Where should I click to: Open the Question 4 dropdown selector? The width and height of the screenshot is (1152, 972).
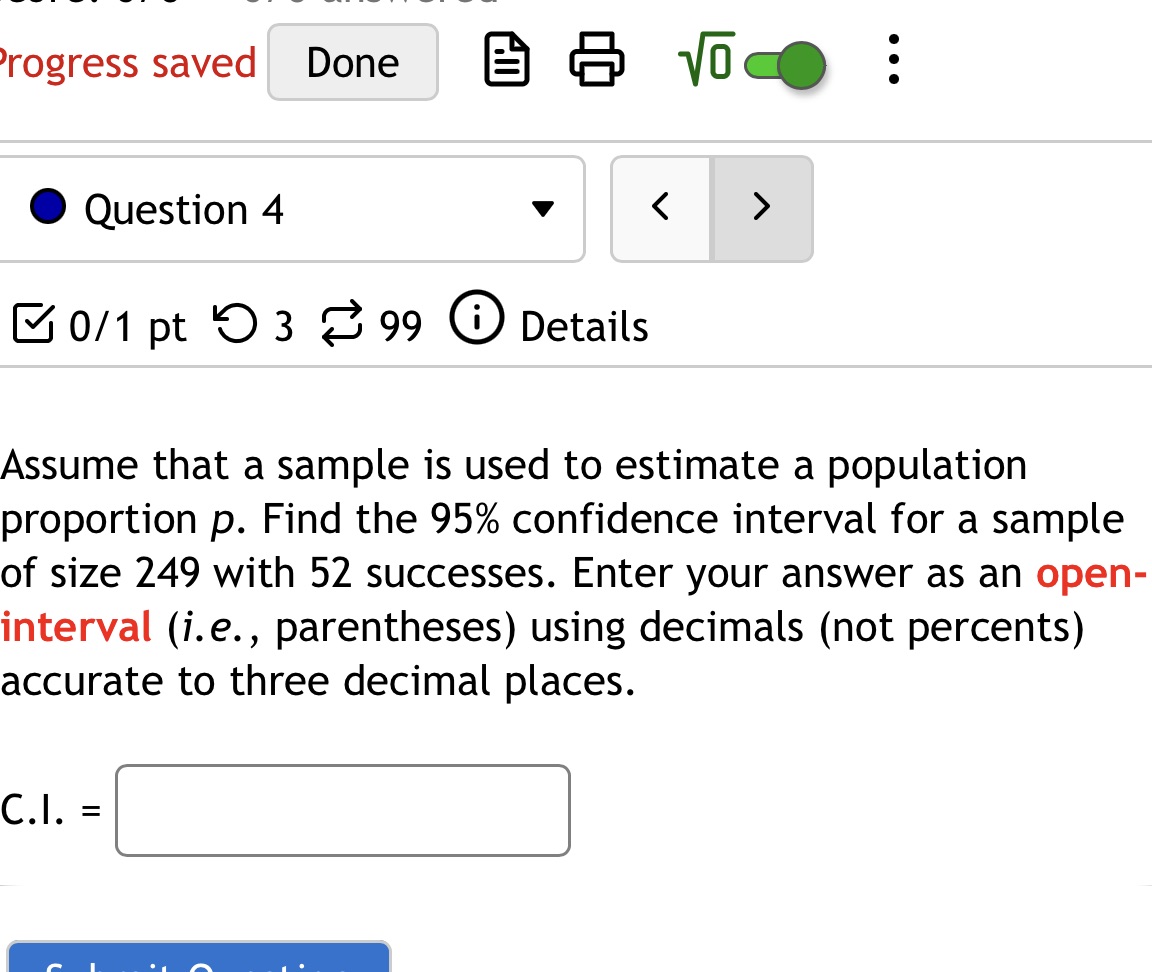(540, 209)
